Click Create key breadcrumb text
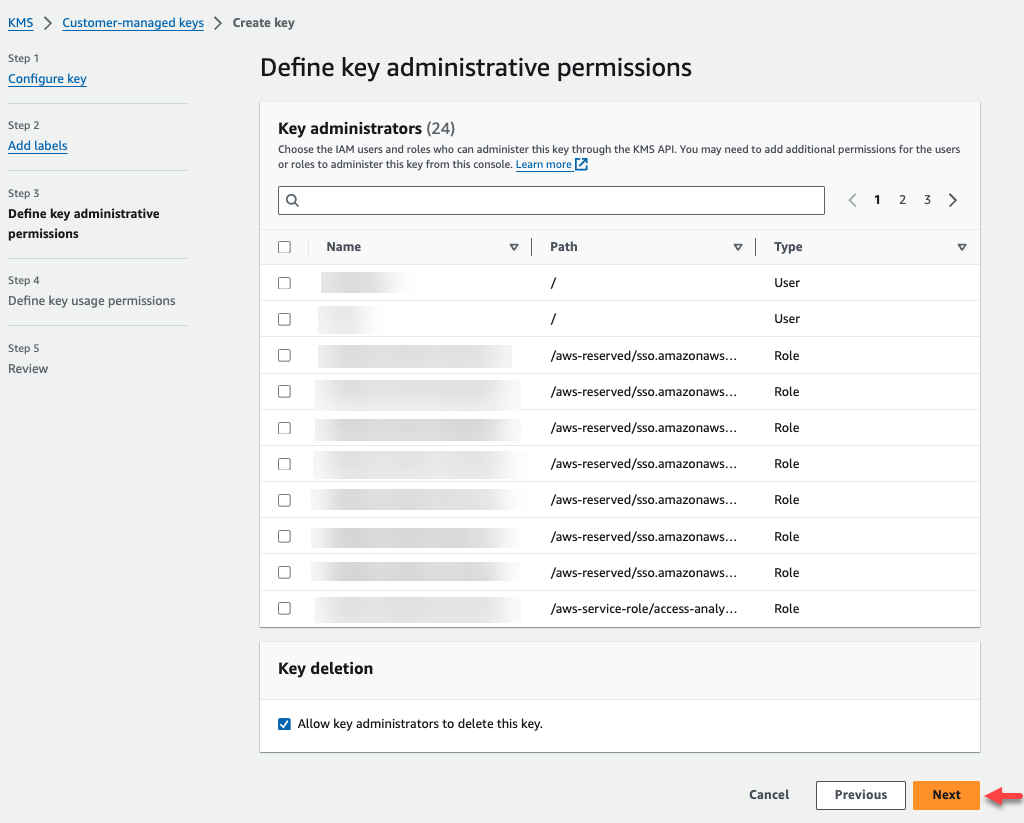The image size is (1024, 823). click(264, 23)
